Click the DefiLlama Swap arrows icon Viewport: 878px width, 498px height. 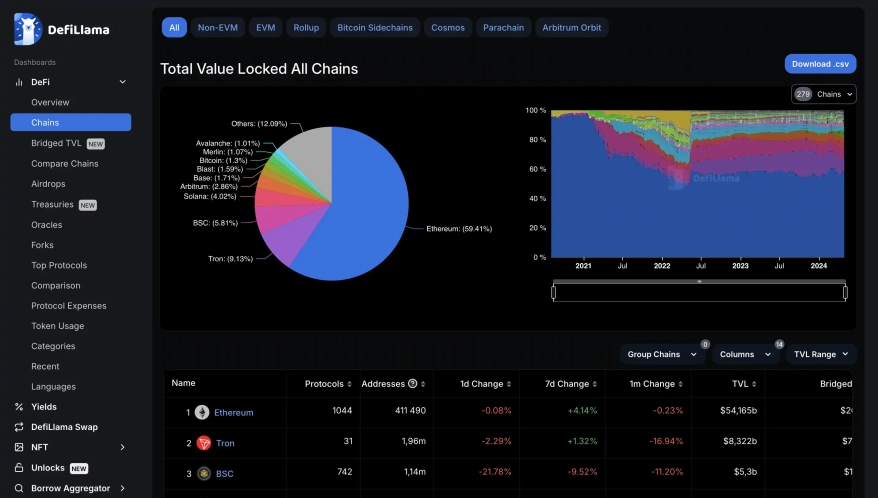(19, 427)
